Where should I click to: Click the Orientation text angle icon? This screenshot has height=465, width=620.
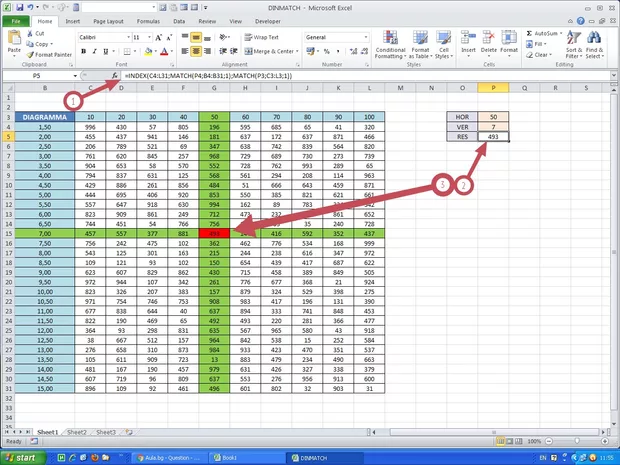pyautogui.click(x=224, y=37)
